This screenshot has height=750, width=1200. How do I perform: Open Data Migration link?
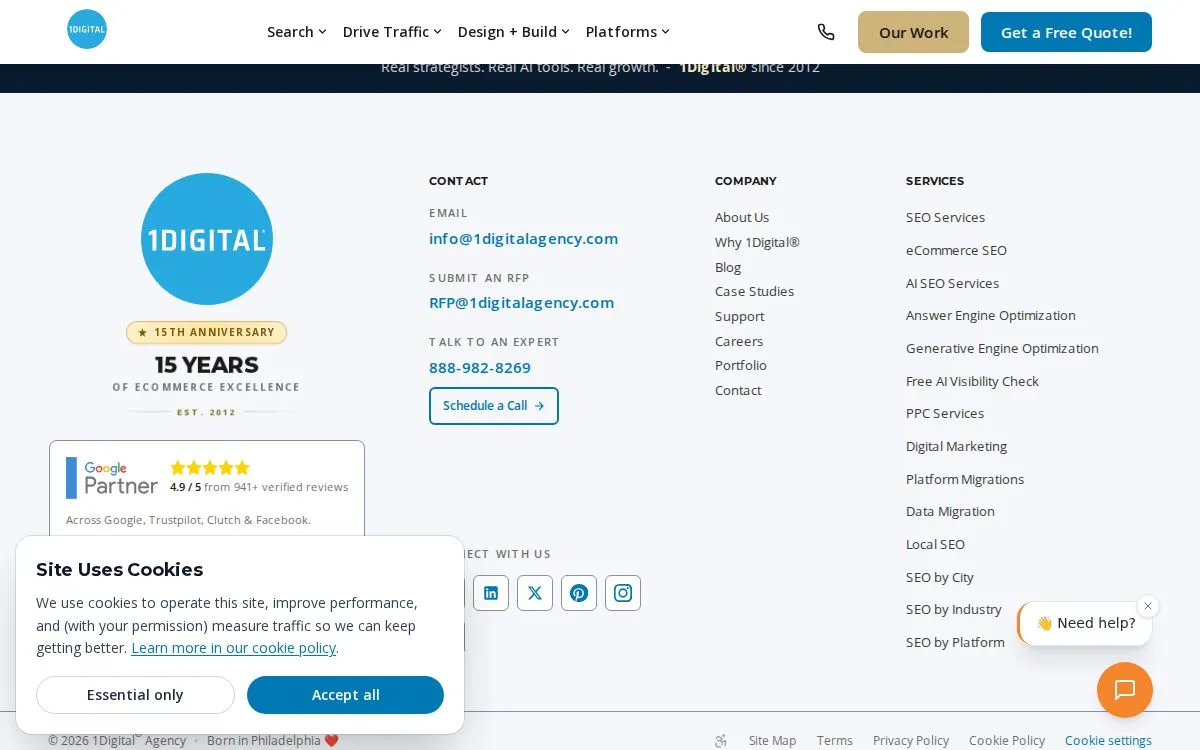tap(951, 512)
